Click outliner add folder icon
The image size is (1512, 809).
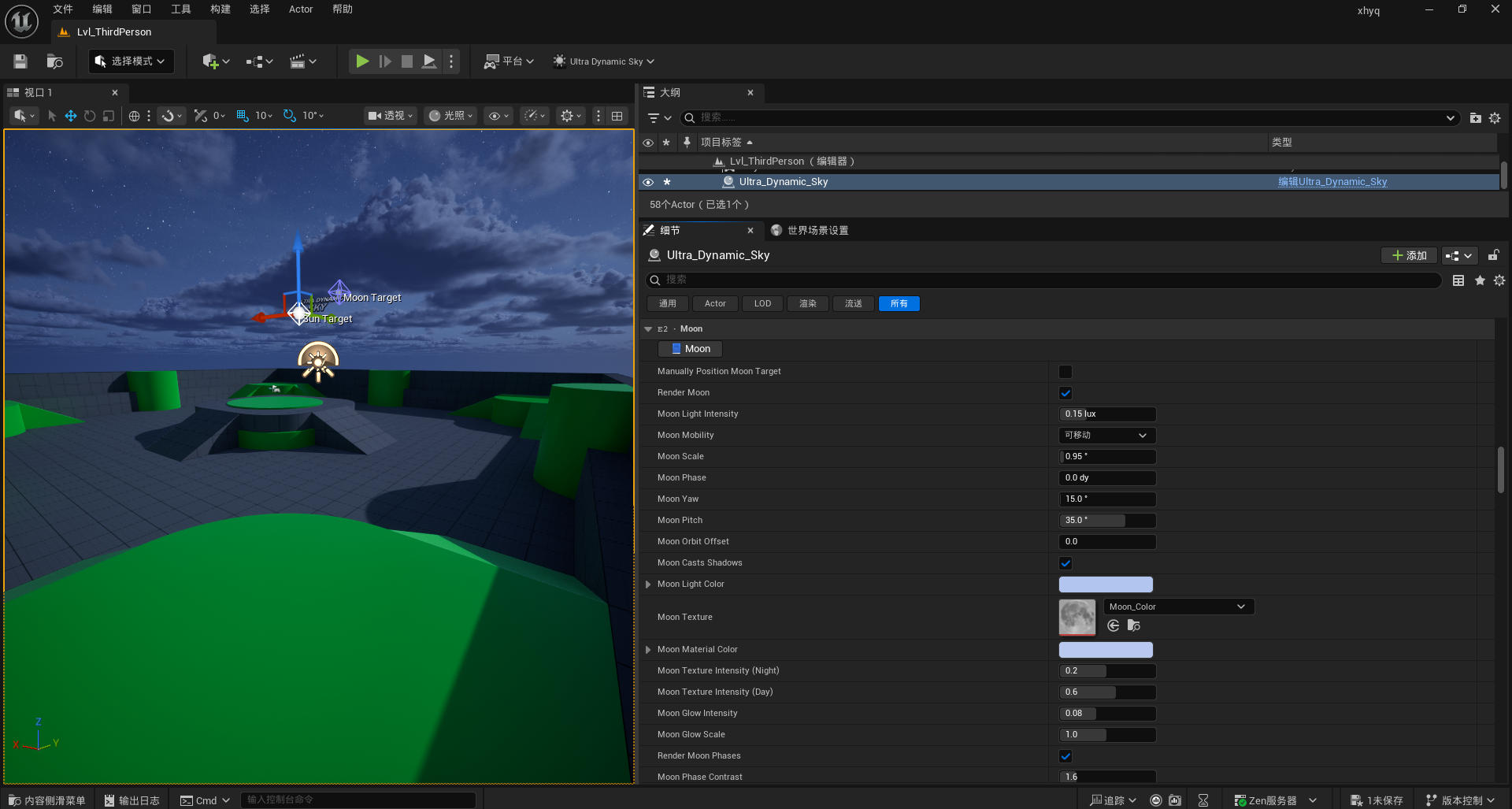tap(1475, 118)
